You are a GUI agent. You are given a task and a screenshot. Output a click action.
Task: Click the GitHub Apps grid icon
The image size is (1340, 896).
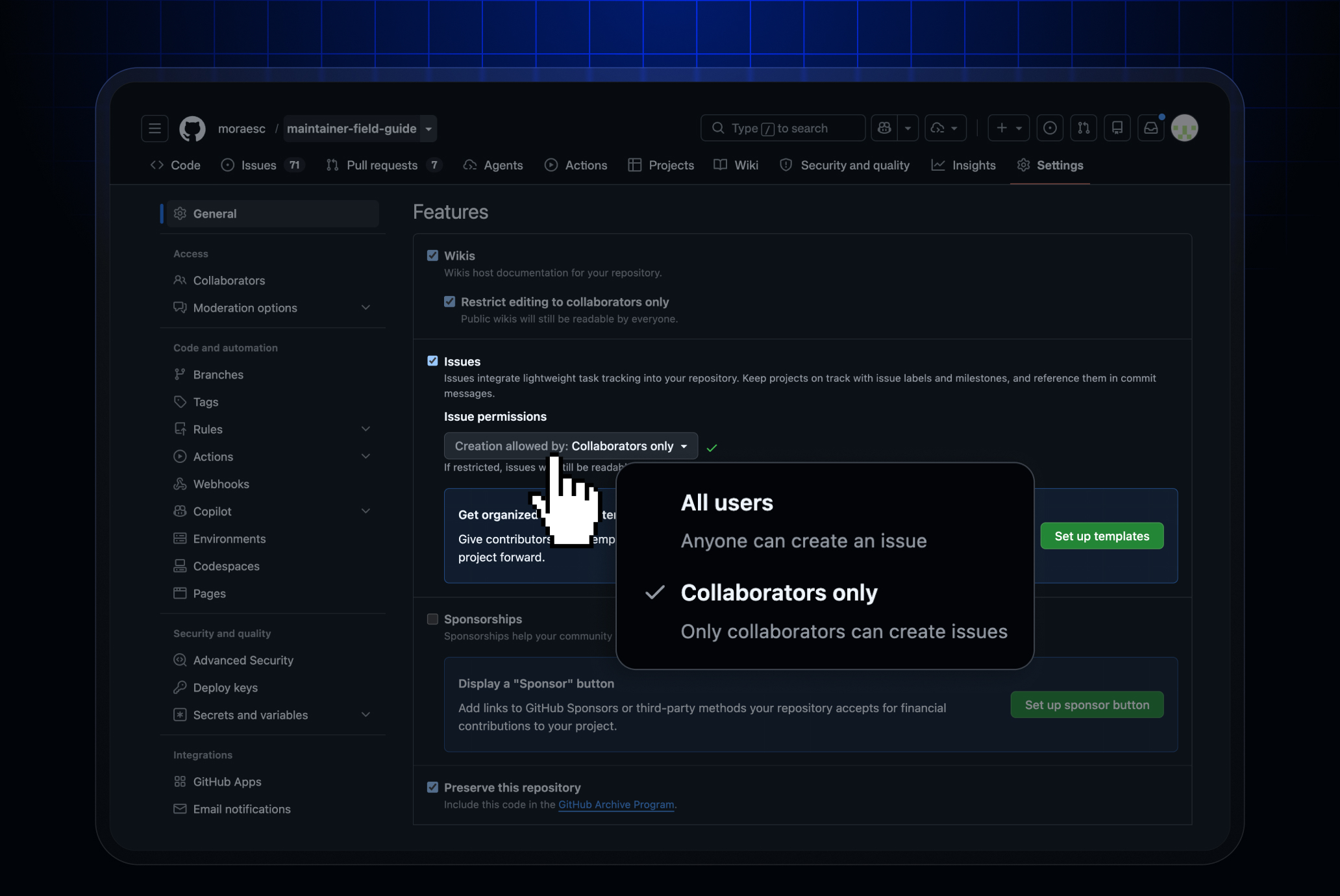pyautogui.click(x=180, y=782)
